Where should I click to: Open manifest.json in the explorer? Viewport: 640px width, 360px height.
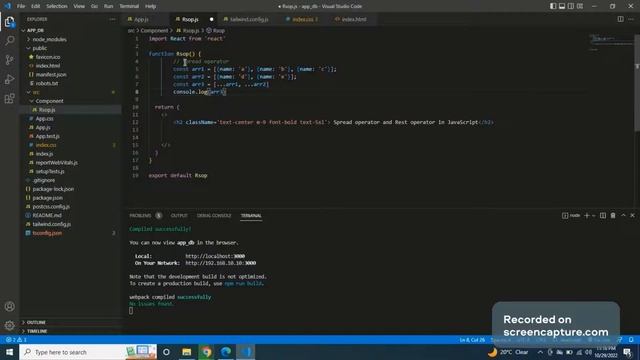coord(51,75)
